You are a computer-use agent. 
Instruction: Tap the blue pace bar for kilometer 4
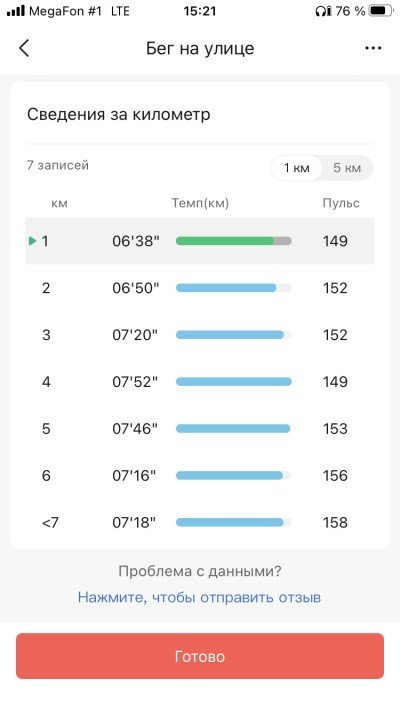point(234,382)
